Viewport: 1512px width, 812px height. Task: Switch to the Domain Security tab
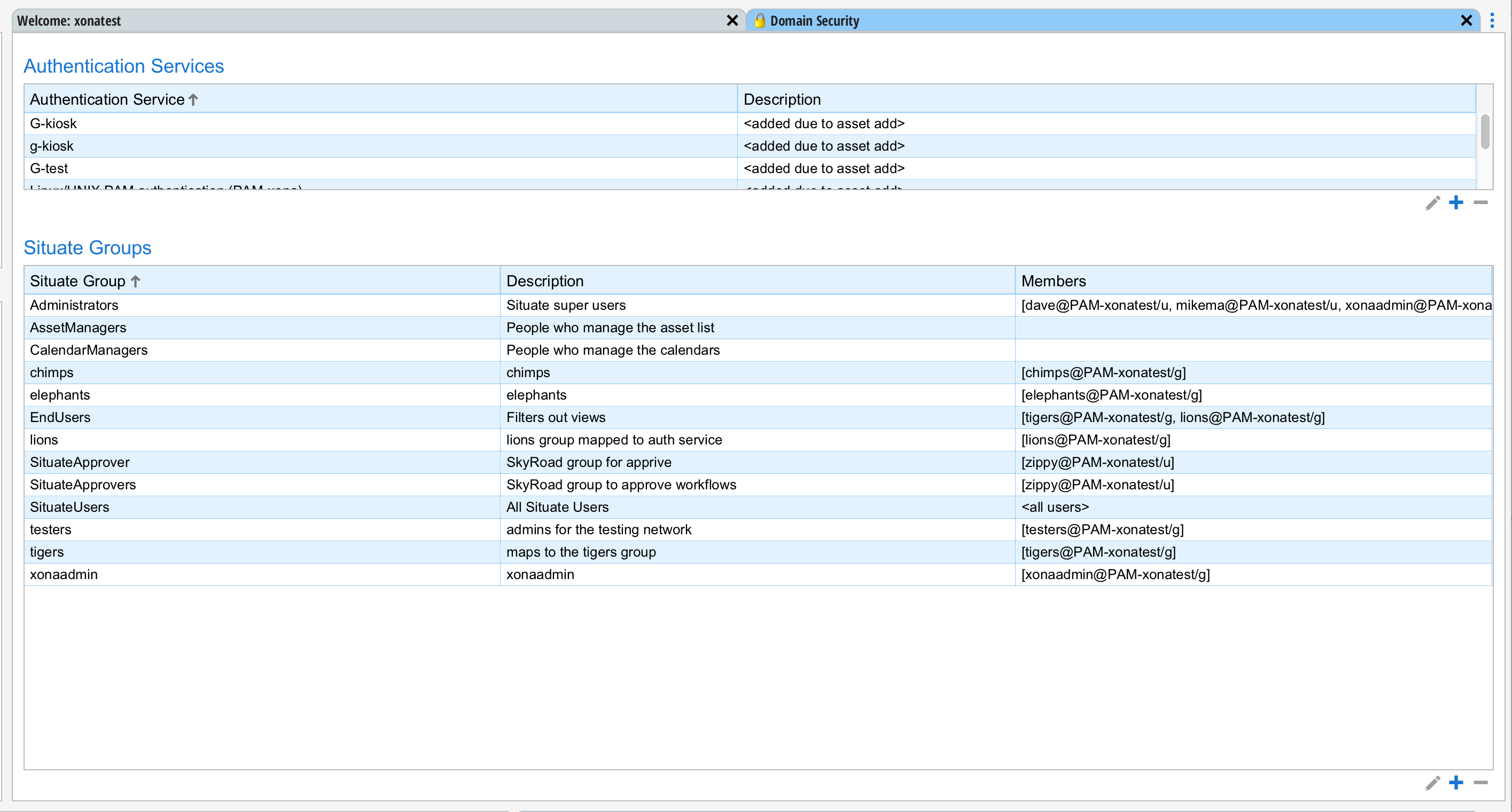(x=815, y=20)
